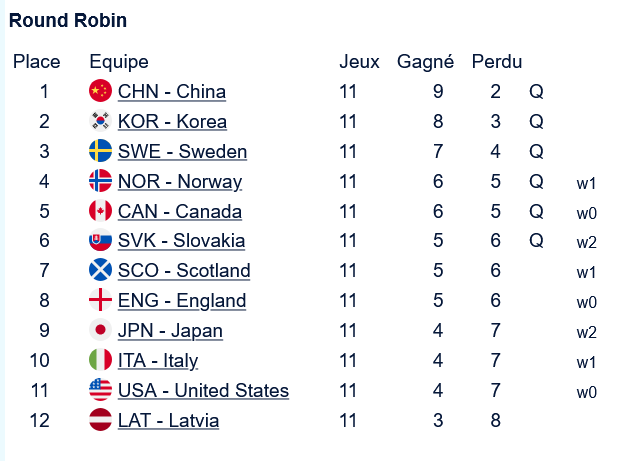Click the China flag icon

tap(100, 92)
